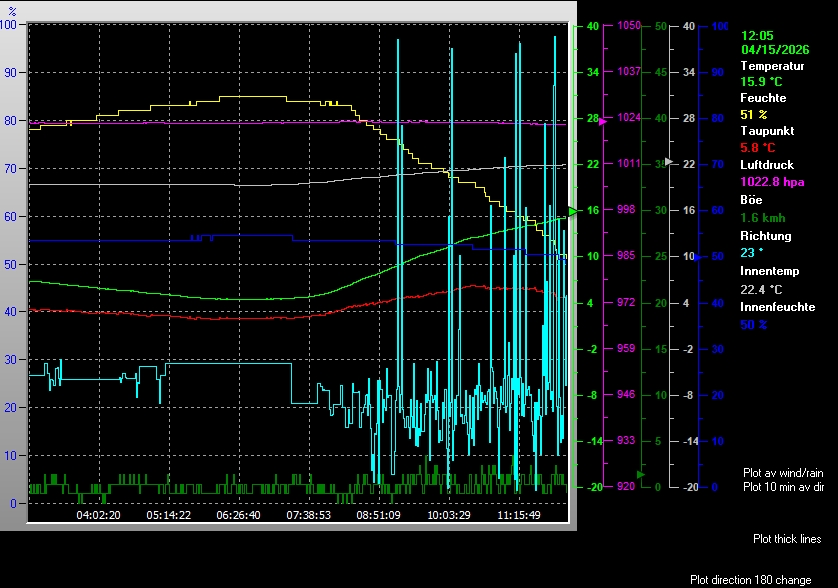This screenshot has width=838, height=588.
Task: Enable the Plot thick lines option
Action: [787, 539]
